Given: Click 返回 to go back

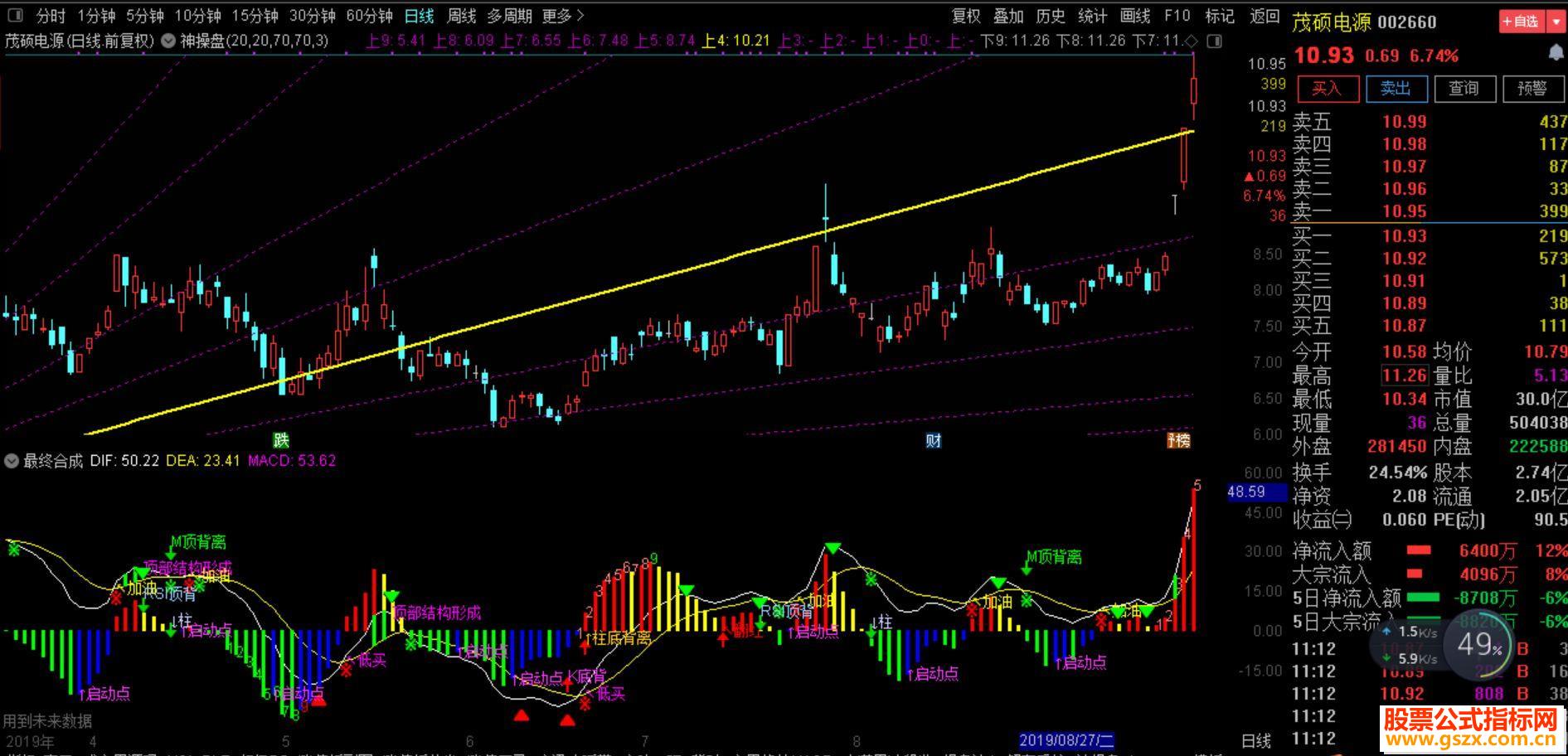Looking at the screenshot, I should pos(1265,17).
